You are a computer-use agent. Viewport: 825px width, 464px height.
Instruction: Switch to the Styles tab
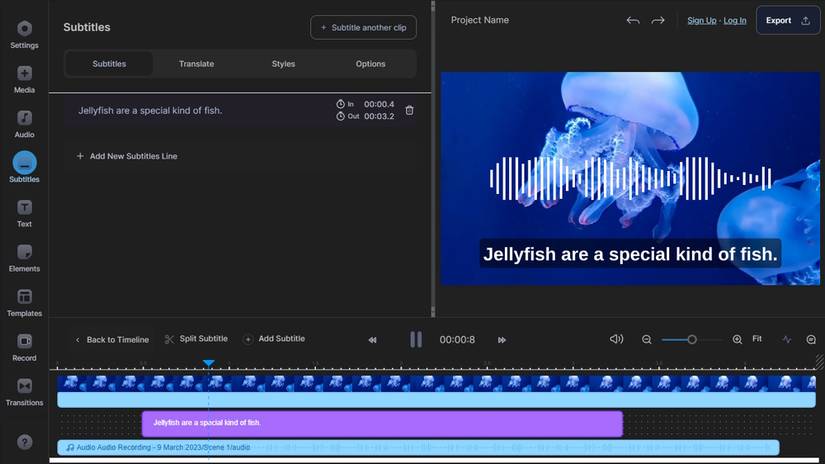click(x=283, y=64)
